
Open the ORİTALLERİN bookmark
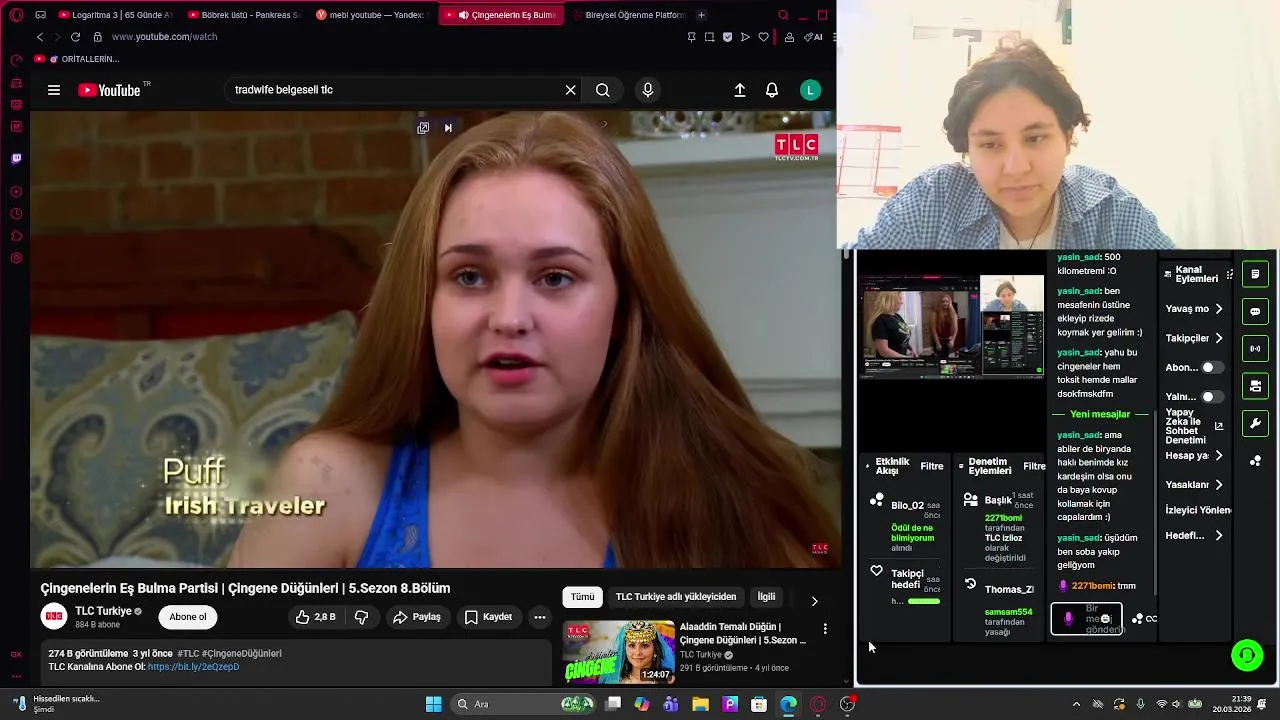pos(77,59)
